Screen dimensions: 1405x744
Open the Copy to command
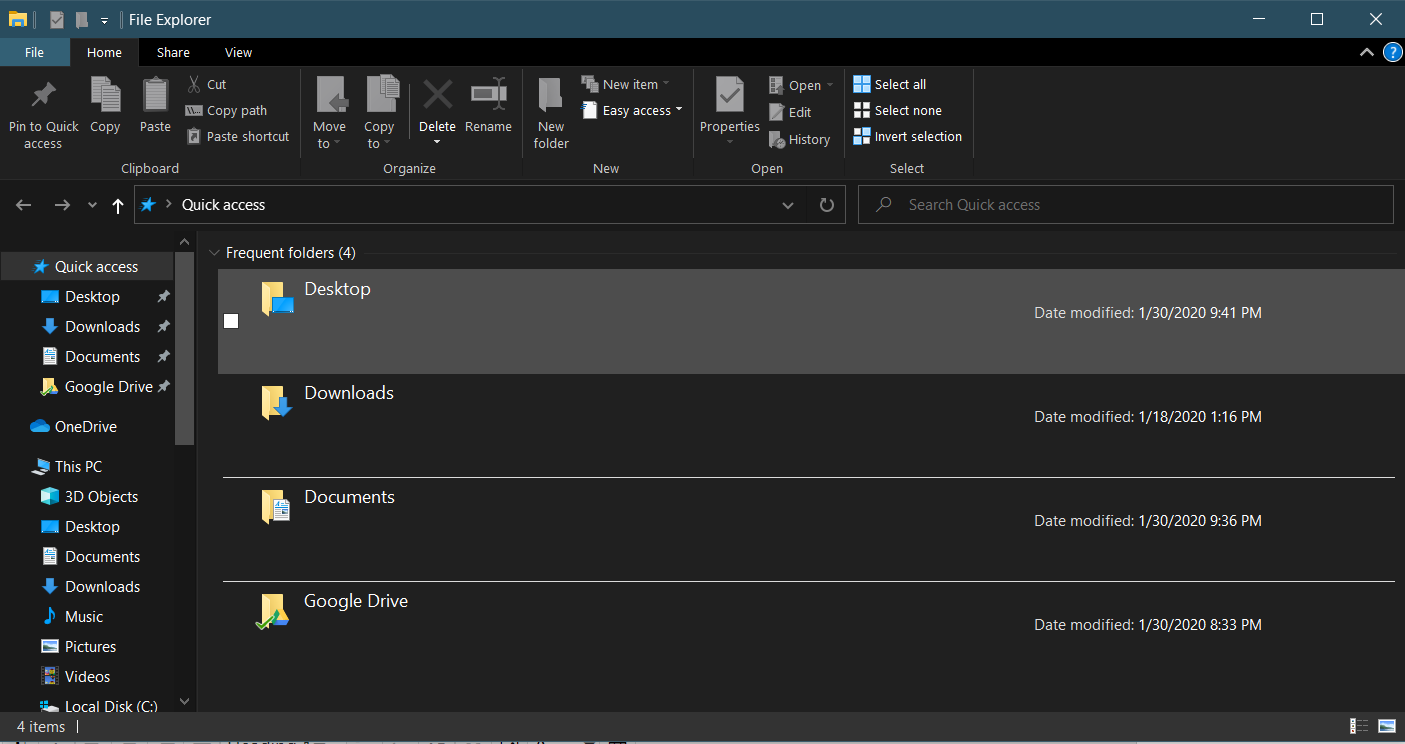[x=379, y=113]
